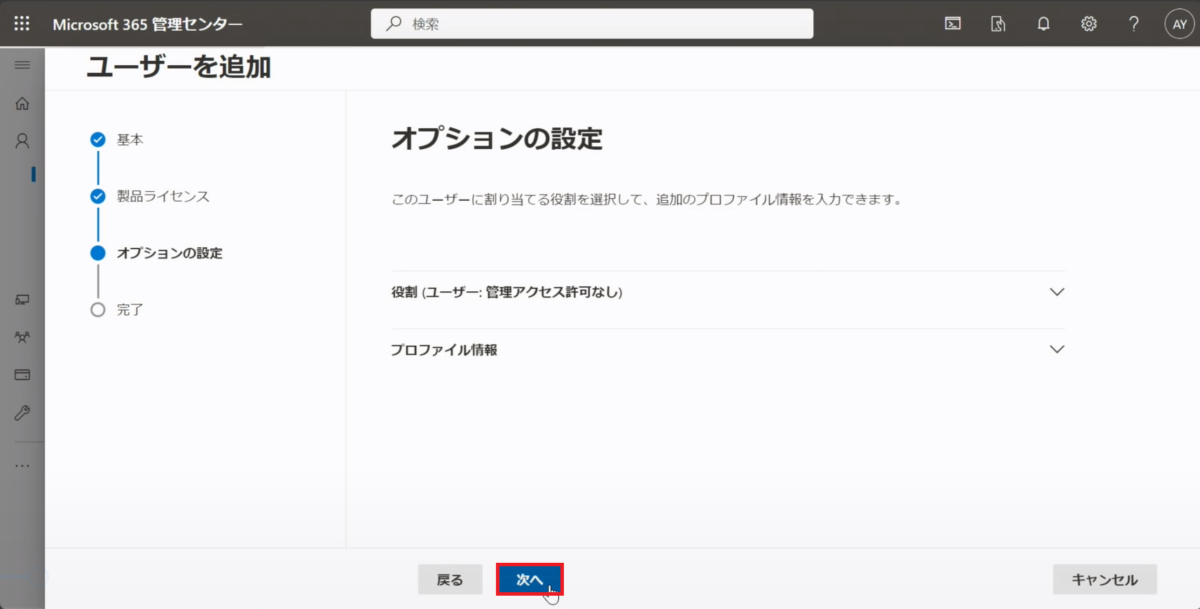Open the notifications bell
The image size is (1200, 609).
point(1043,24)
